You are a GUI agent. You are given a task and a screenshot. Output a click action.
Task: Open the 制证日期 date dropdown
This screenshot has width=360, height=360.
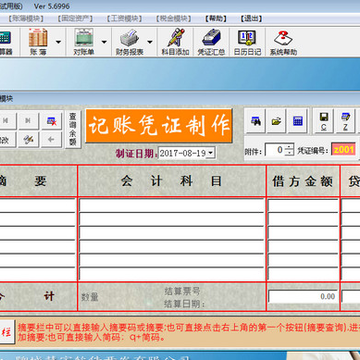[211, 153]
